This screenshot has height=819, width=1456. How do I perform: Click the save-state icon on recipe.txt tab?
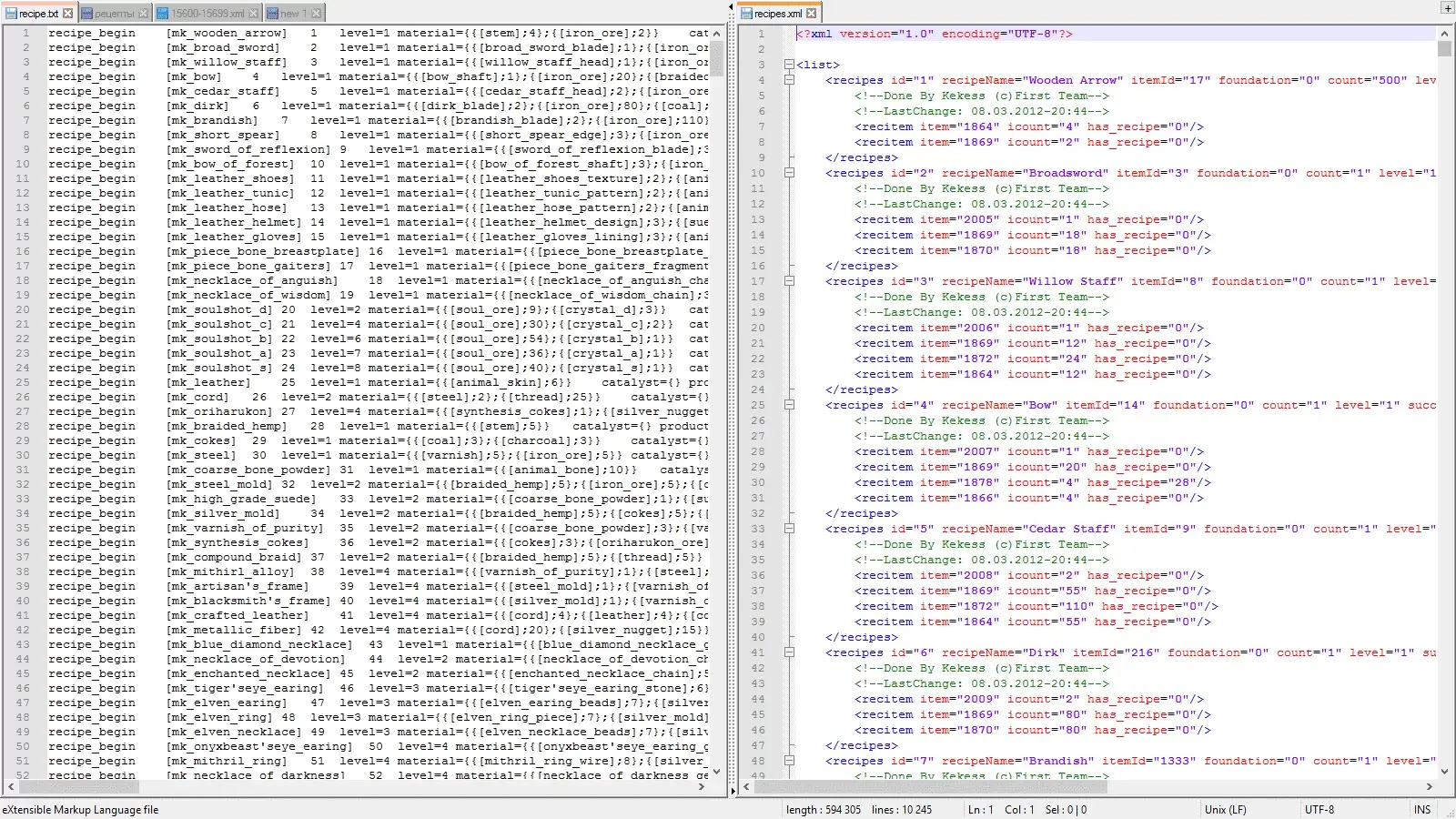(11, 14)
